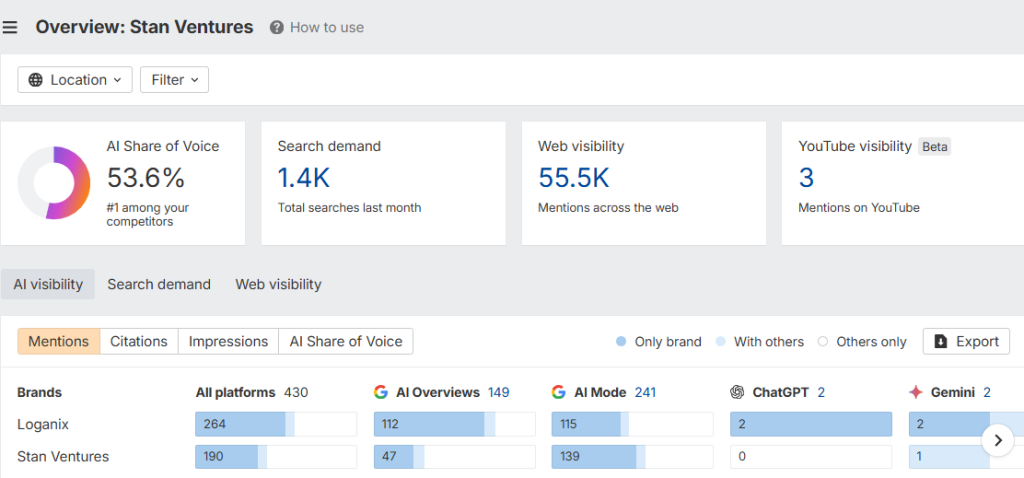
Task: Open the How to use link
Action: point(327,27)
